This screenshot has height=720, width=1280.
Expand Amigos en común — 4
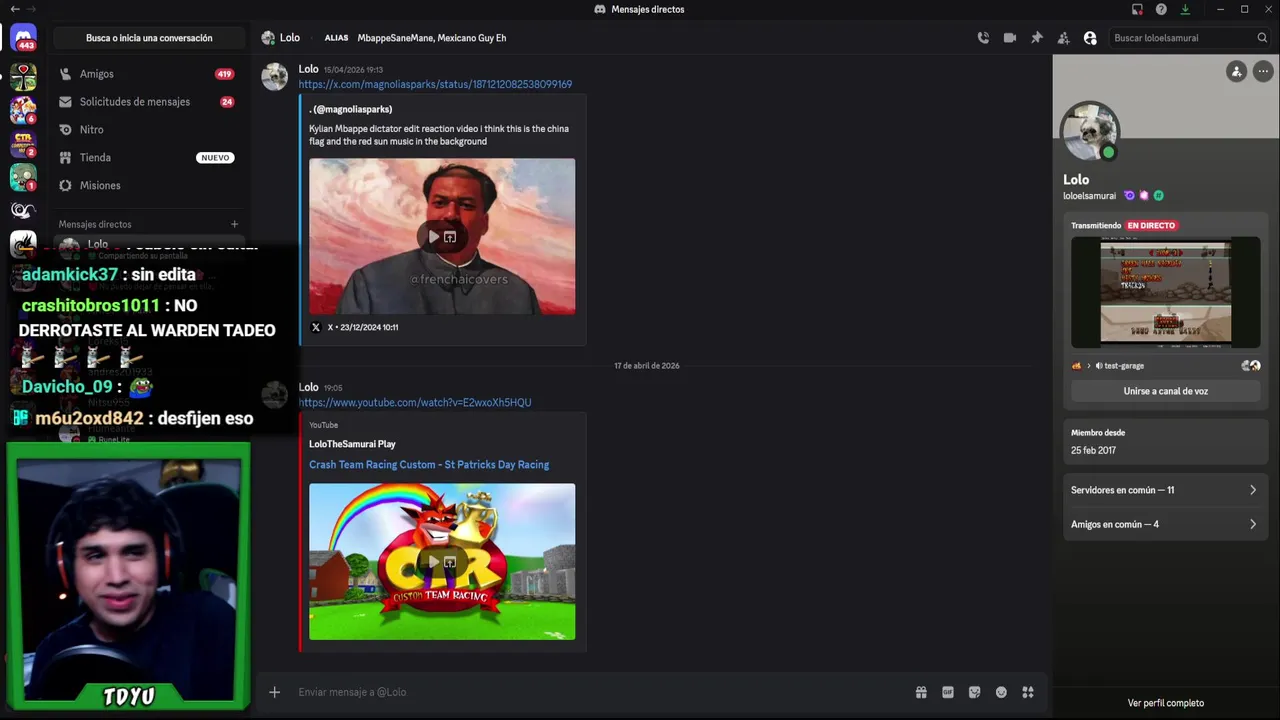(1165, 524)
